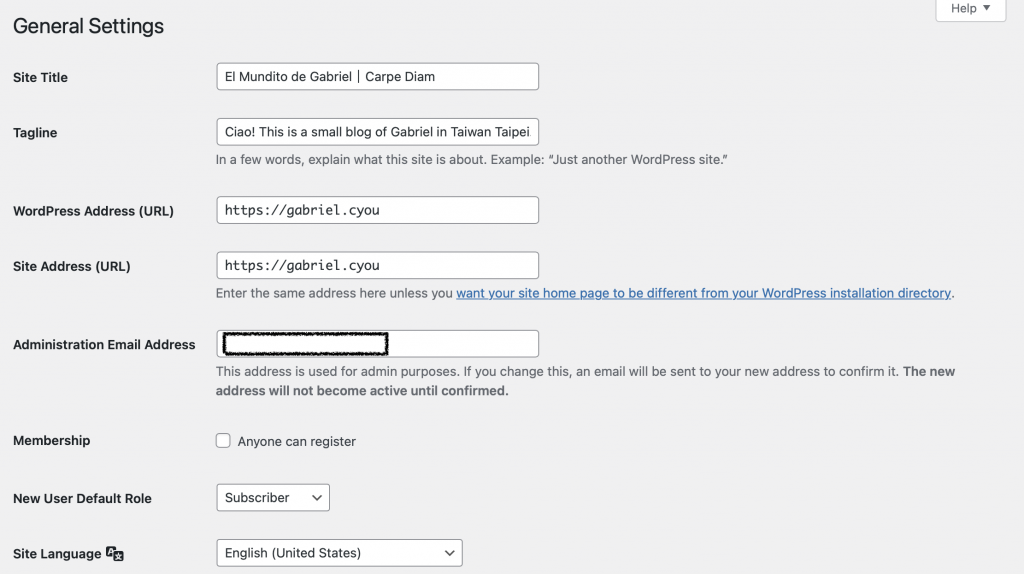Expand the English (United States) language dropdown

click(339, 553)
